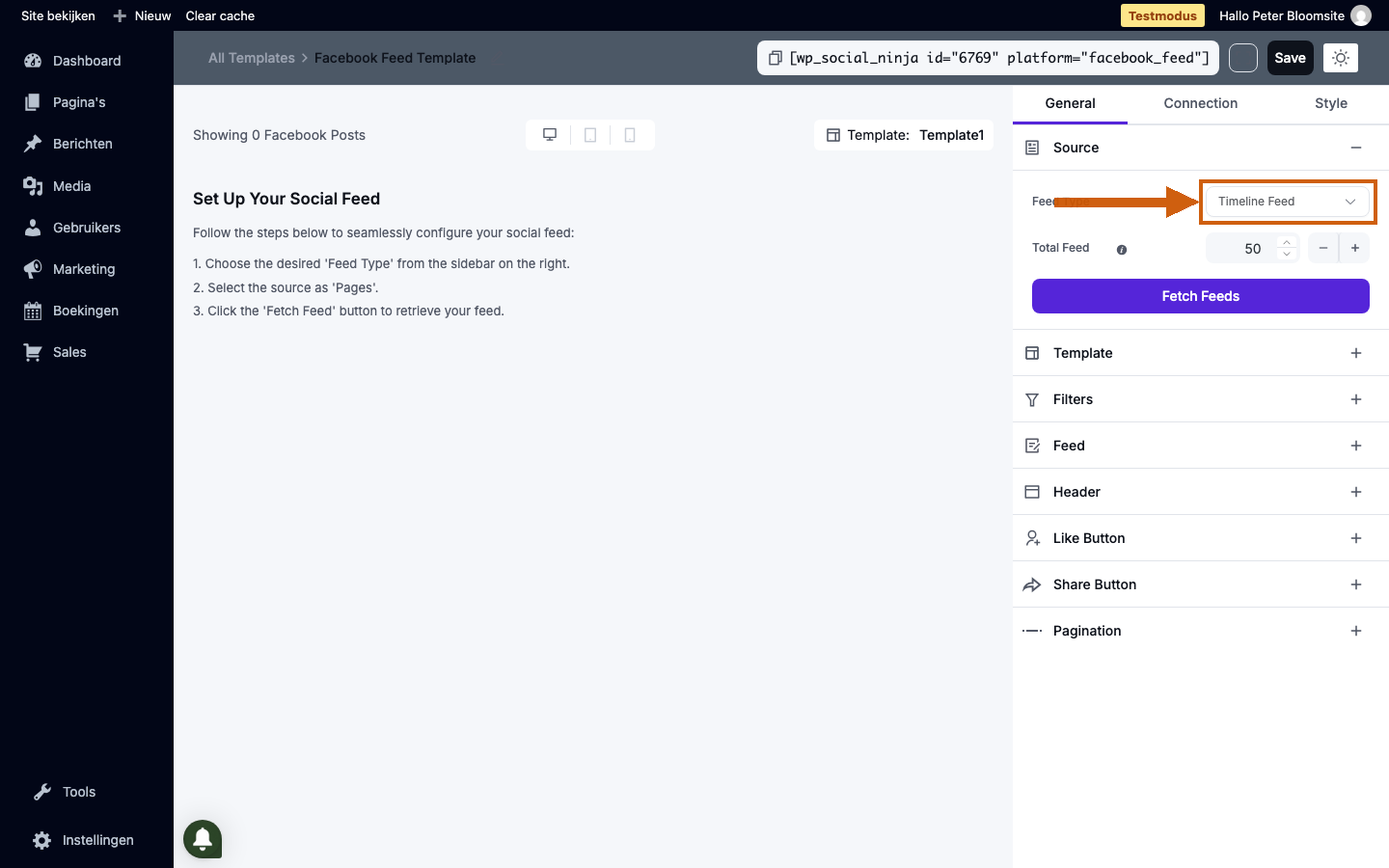Expand the Like Button section
This screenshot has height=868, width=1389.
point(1356,538)
